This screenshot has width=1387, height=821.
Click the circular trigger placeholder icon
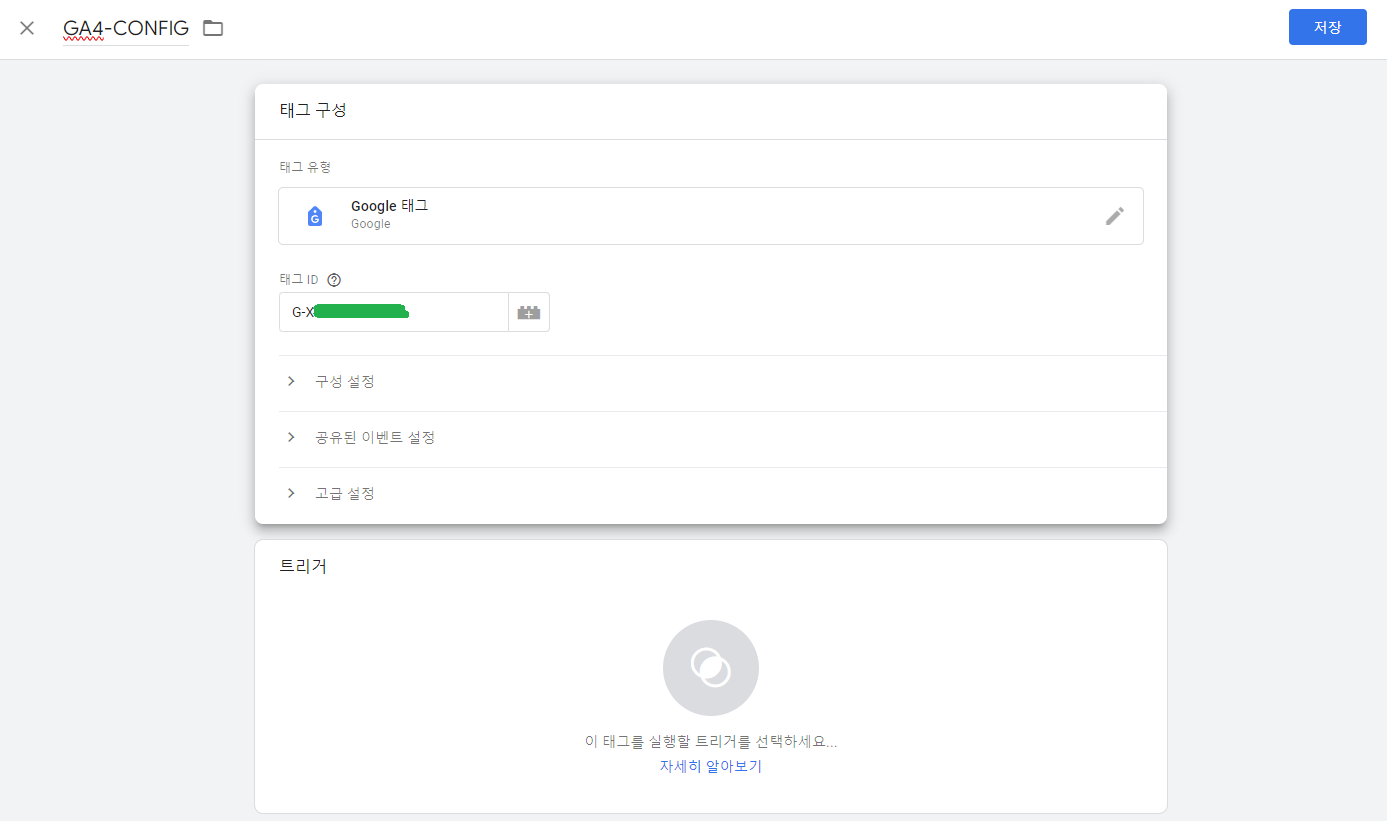click(710, 667)
